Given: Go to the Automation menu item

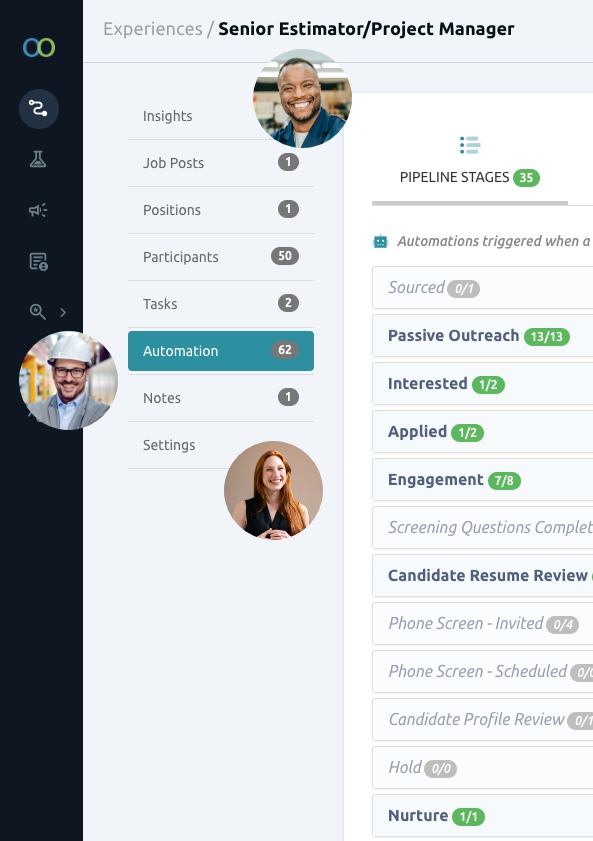Looking at the screenshot, I should 221,351.
